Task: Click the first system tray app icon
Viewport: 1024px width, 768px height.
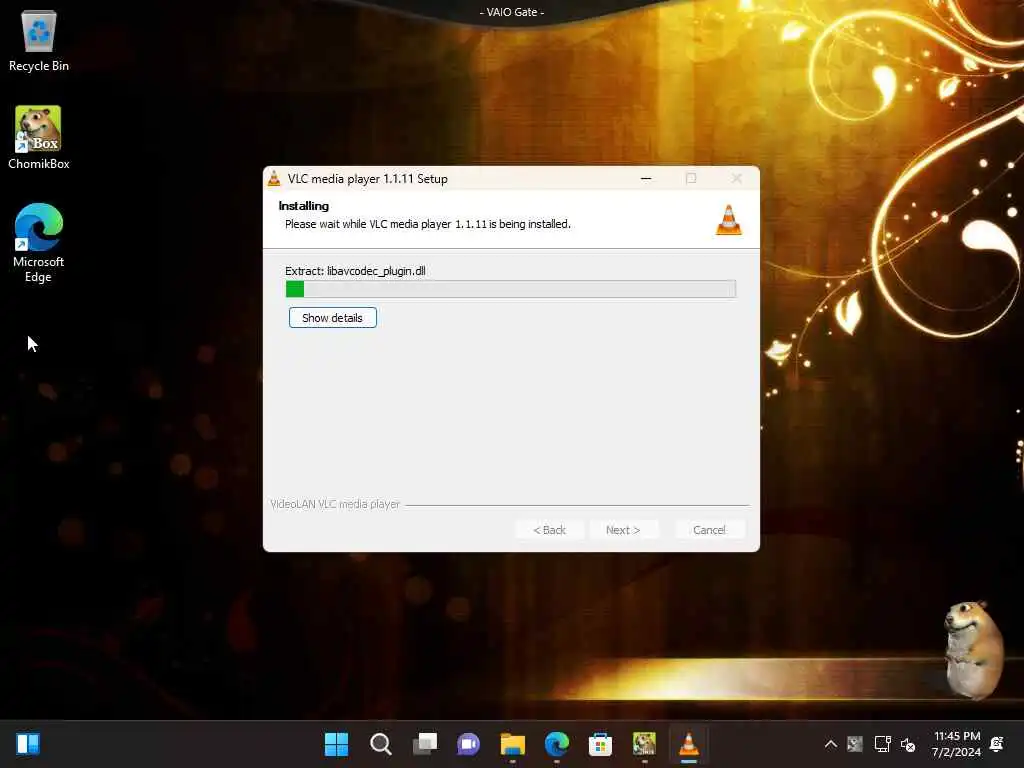Action: click(x=855, y=744)
